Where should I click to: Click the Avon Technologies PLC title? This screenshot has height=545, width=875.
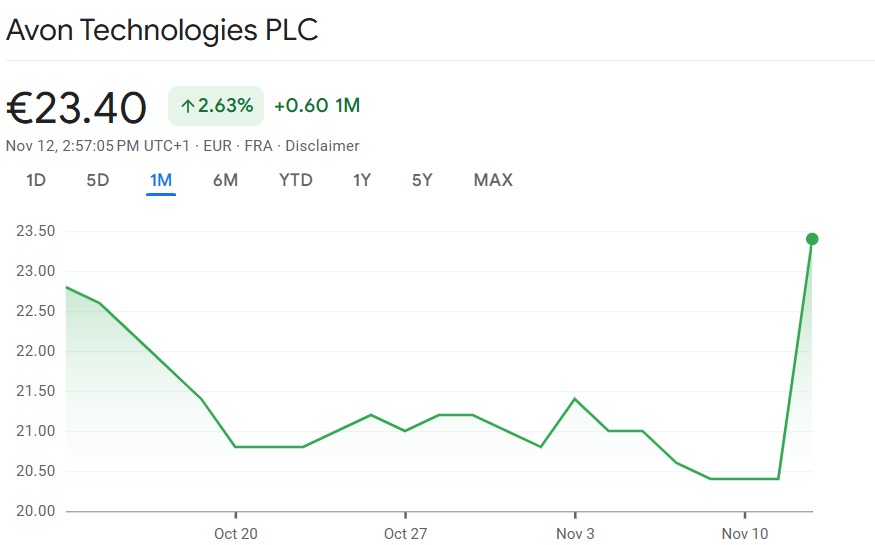[162, 30]
